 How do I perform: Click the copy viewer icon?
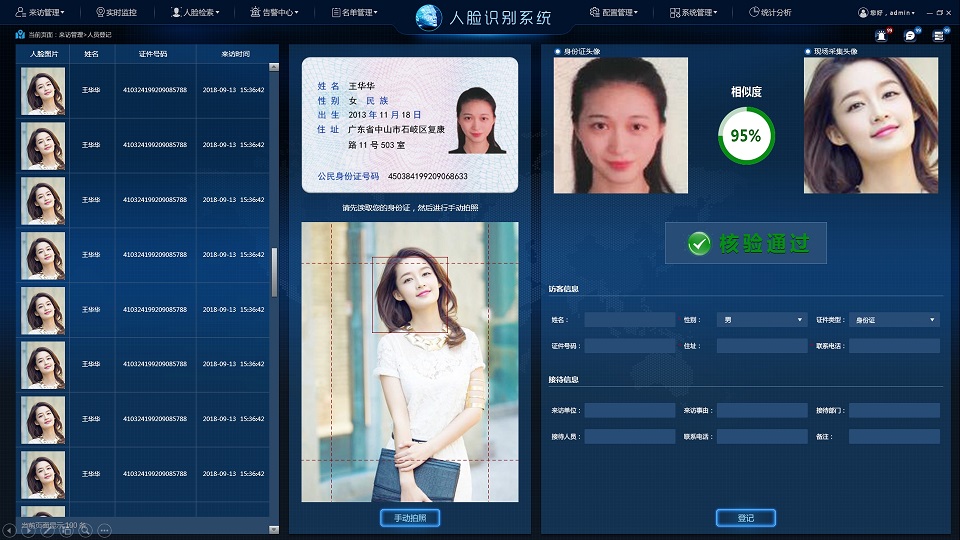coord(66,530)
